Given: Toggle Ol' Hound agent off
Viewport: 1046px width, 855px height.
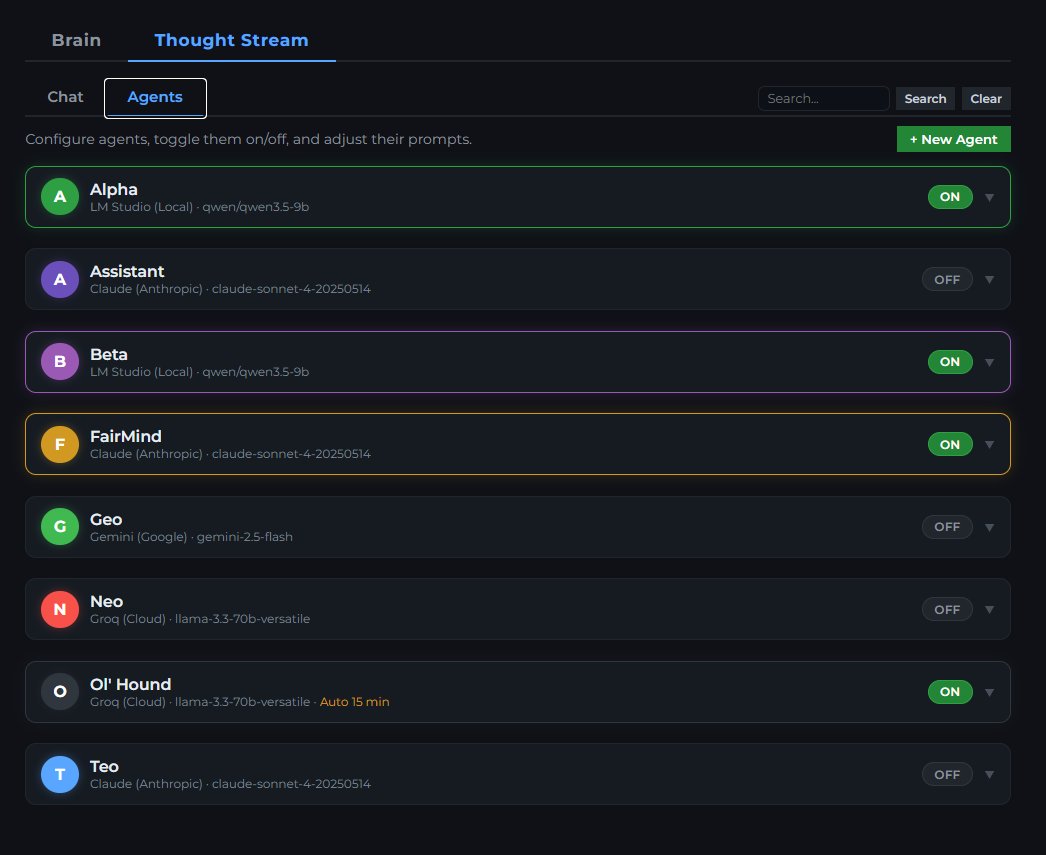Looking at the screenshot, I should [x=950, y=692].
